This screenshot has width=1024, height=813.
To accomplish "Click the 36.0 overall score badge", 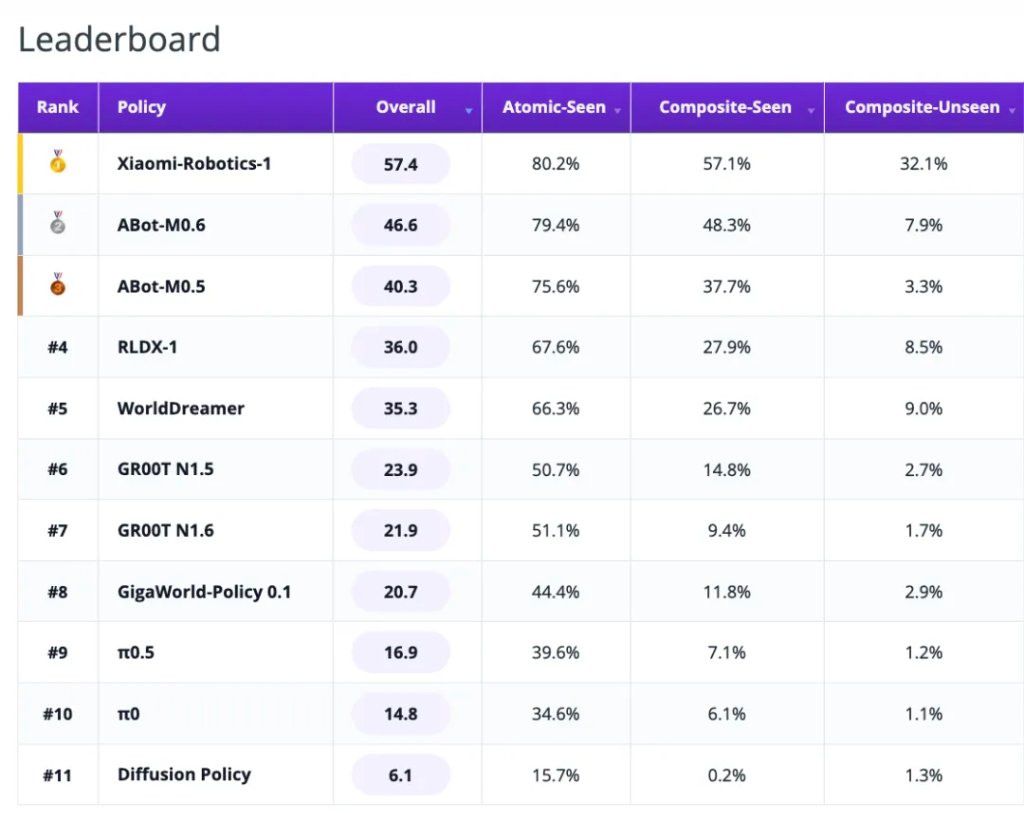I will click(x=400, y=347).
